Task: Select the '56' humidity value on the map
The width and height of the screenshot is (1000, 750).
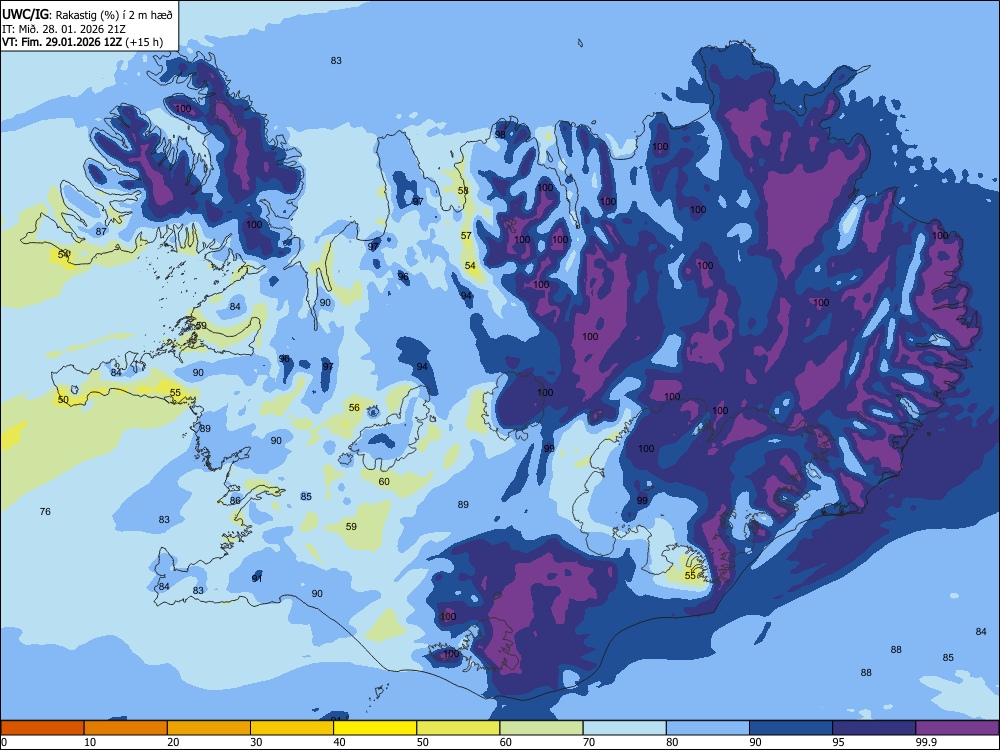Action: coord(354,407)
